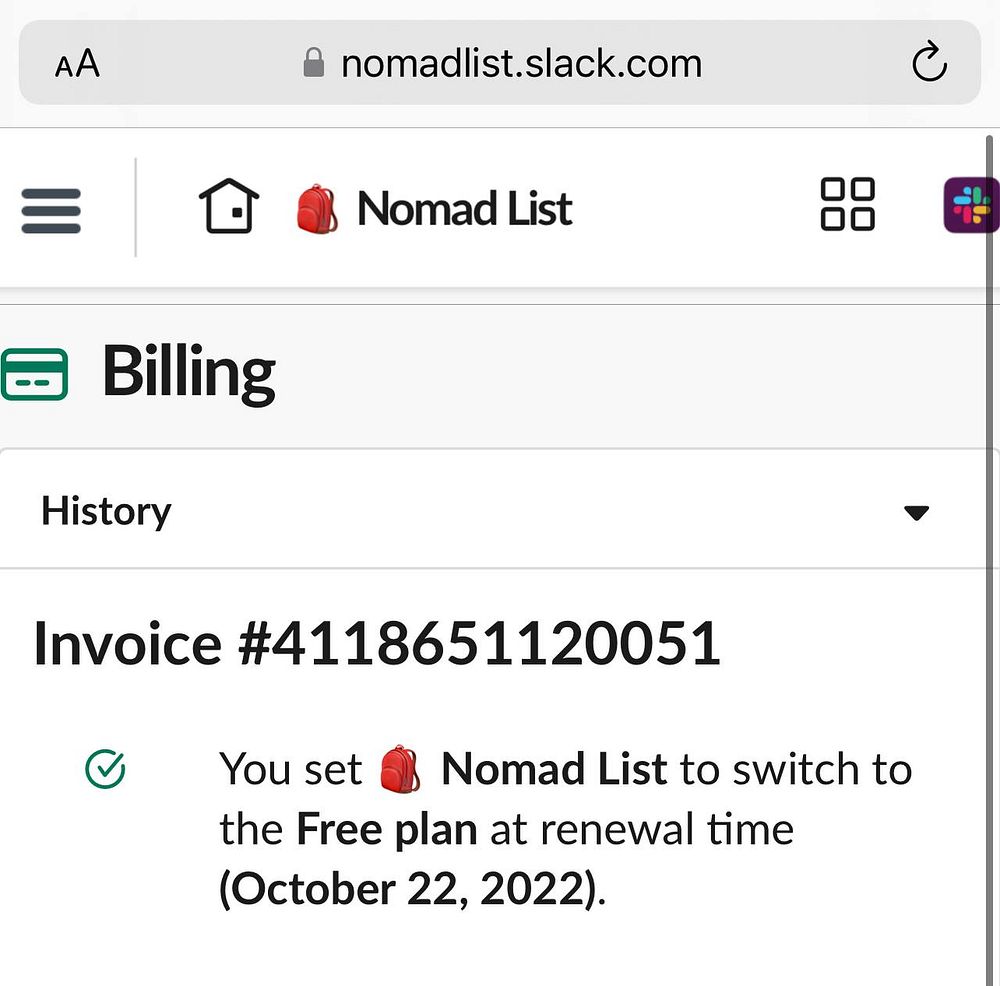Tap nomadlist.slack.com address bar
This screenshot has height=986, width=1000.
point(520,65)
